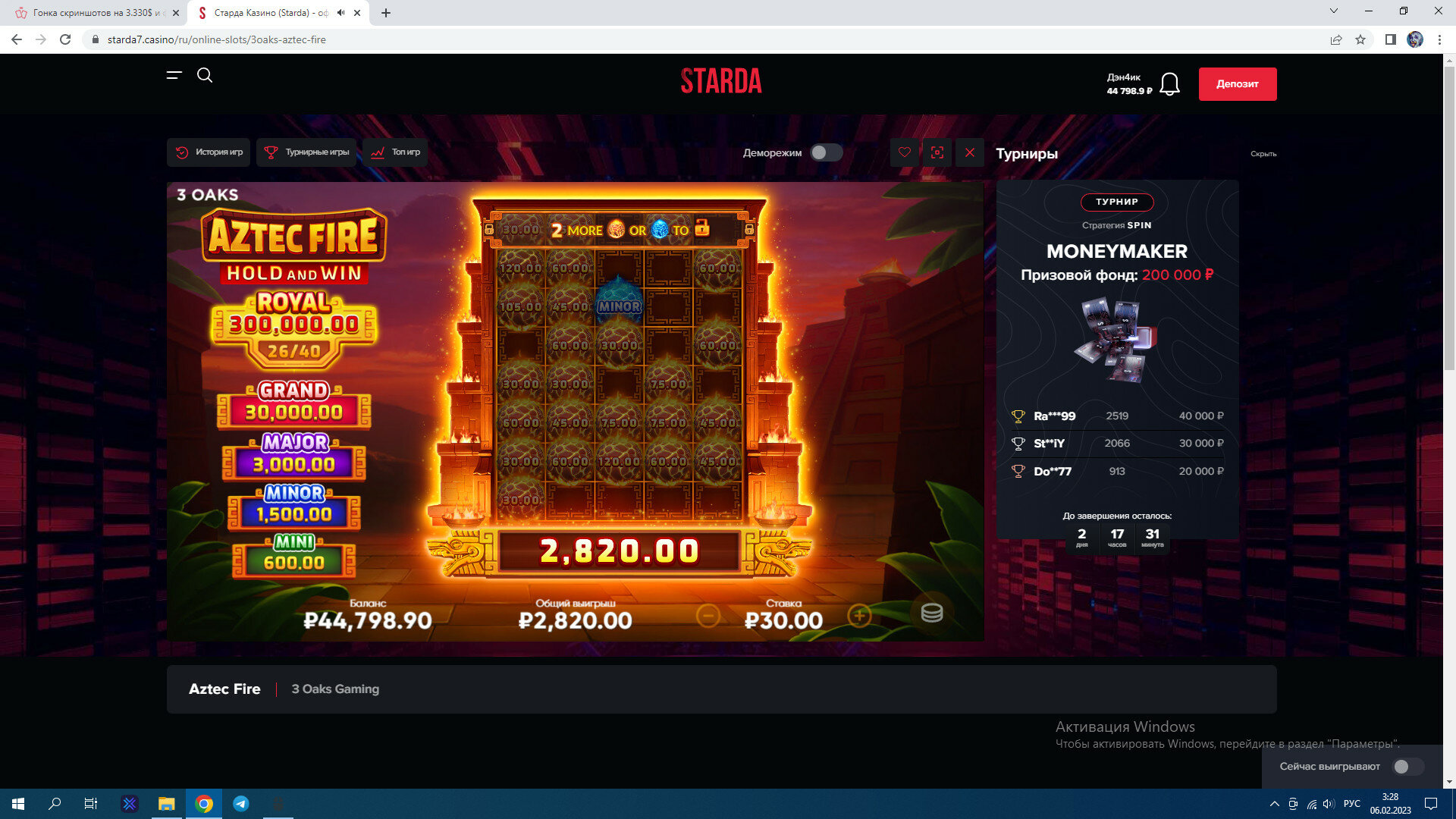This screenshot has width=1456, height=819.
Task: Increase the bet with plus button
Action: [x=859, y=616]
